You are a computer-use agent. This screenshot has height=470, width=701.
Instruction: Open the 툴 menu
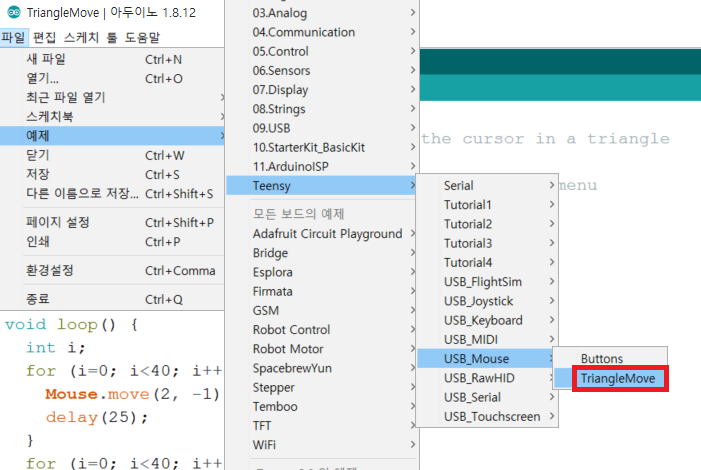tap(112, 37)
